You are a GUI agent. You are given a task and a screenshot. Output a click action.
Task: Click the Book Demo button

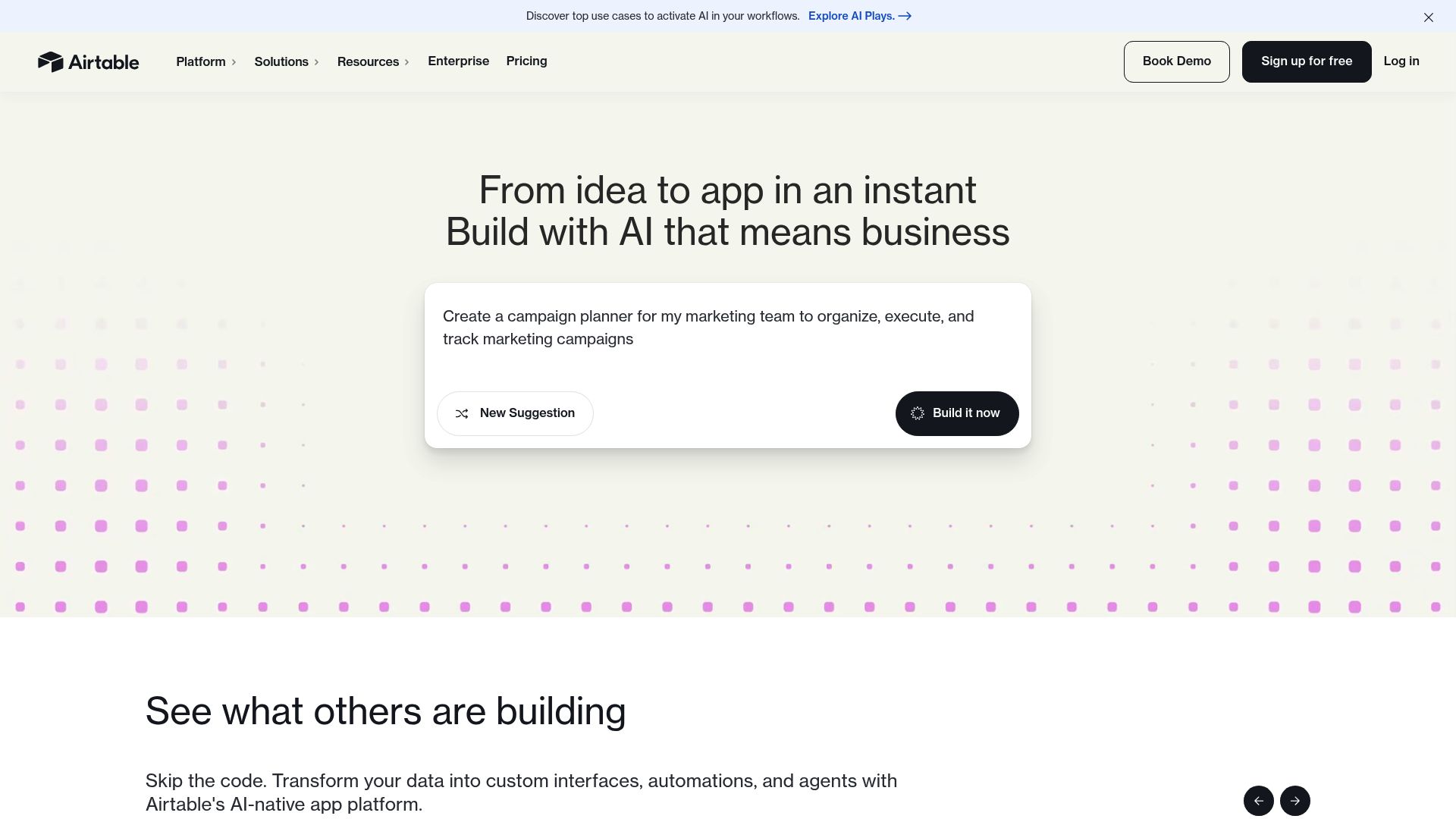pos(1176,61)
